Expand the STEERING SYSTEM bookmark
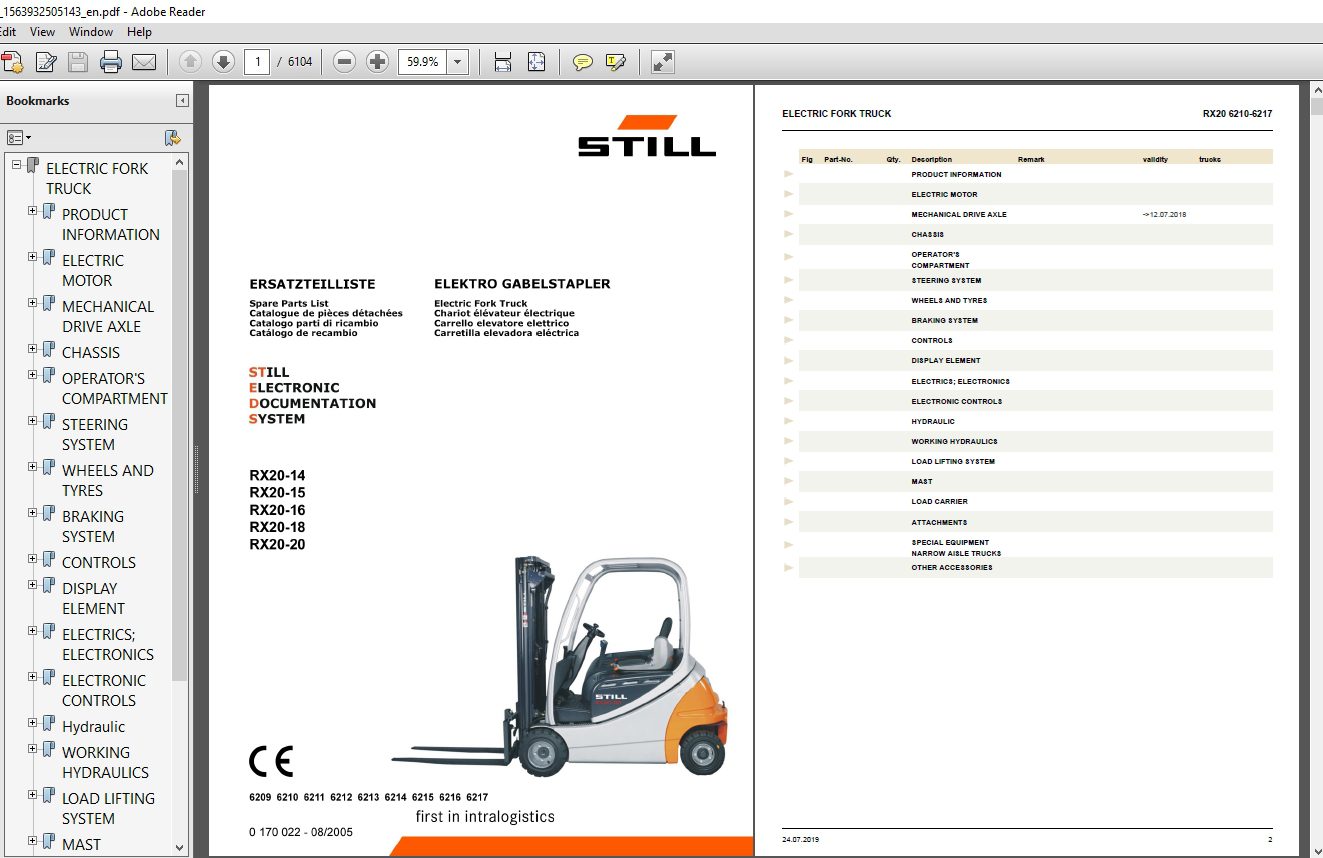 [x=33, y=421]
